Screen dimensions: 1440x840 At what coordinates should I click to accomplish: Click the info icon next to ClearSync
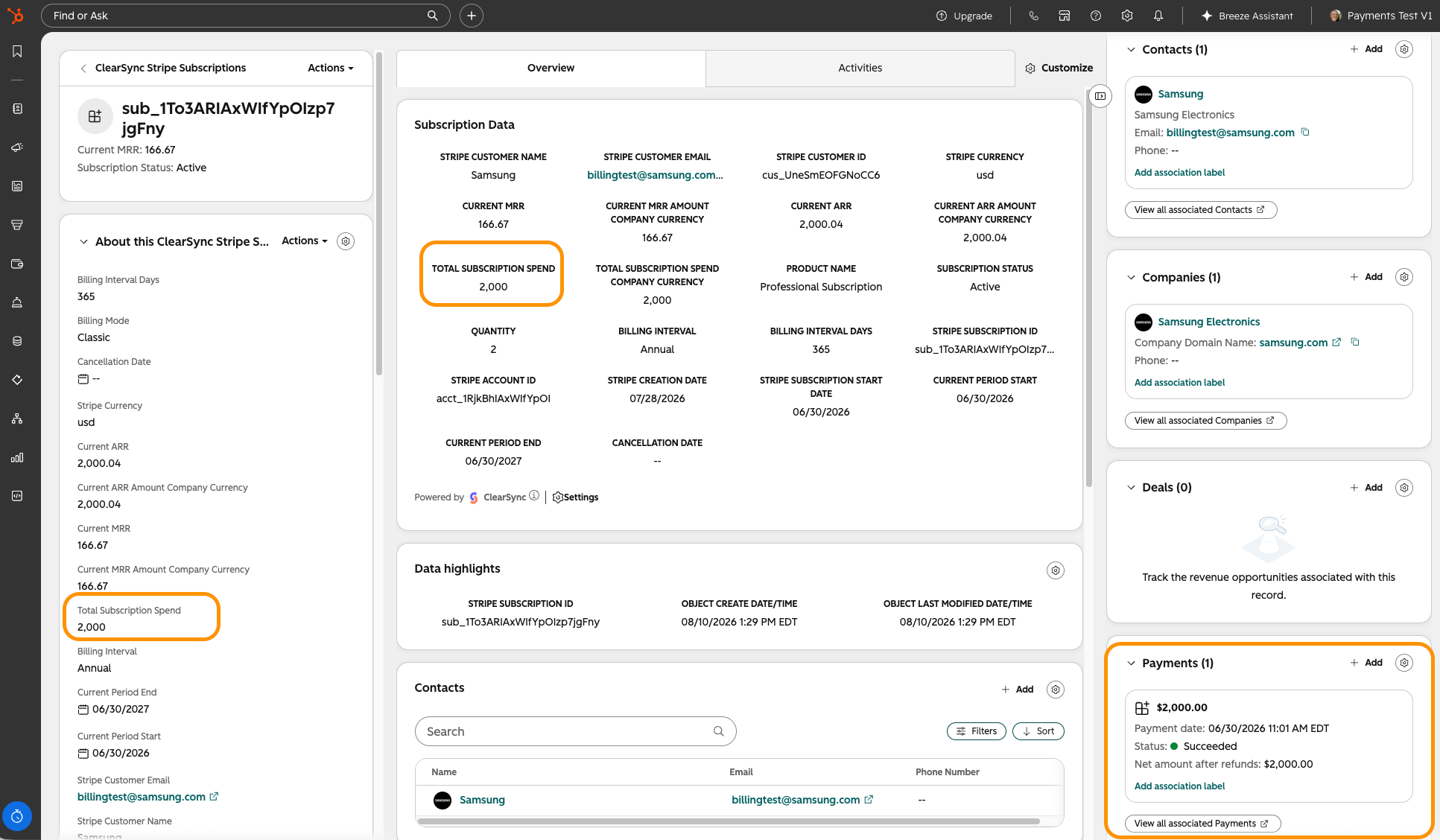coord(534,496)
